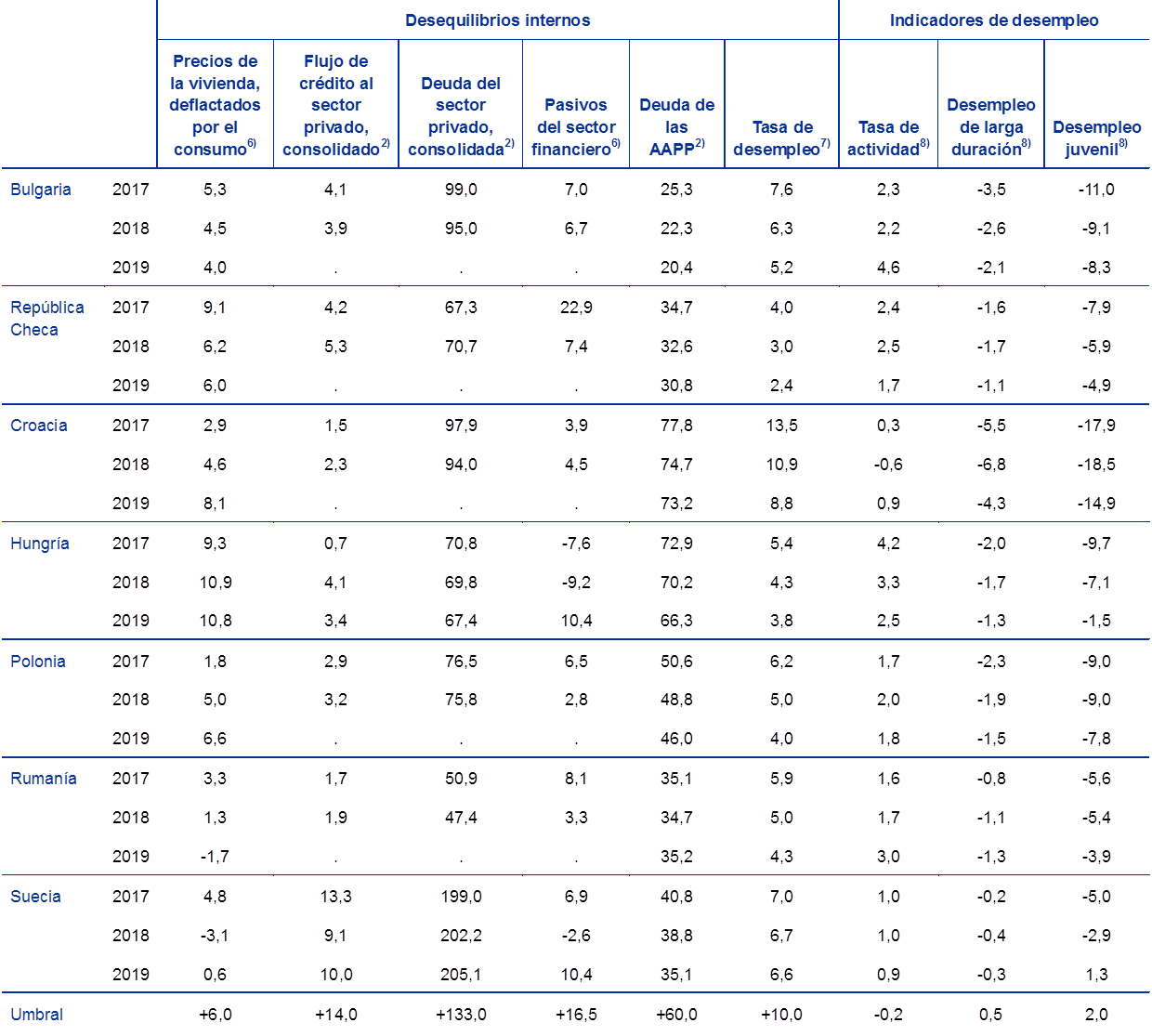Select the 'Indicadores de desempleo' header
1152x1036 pixels.
993,20
